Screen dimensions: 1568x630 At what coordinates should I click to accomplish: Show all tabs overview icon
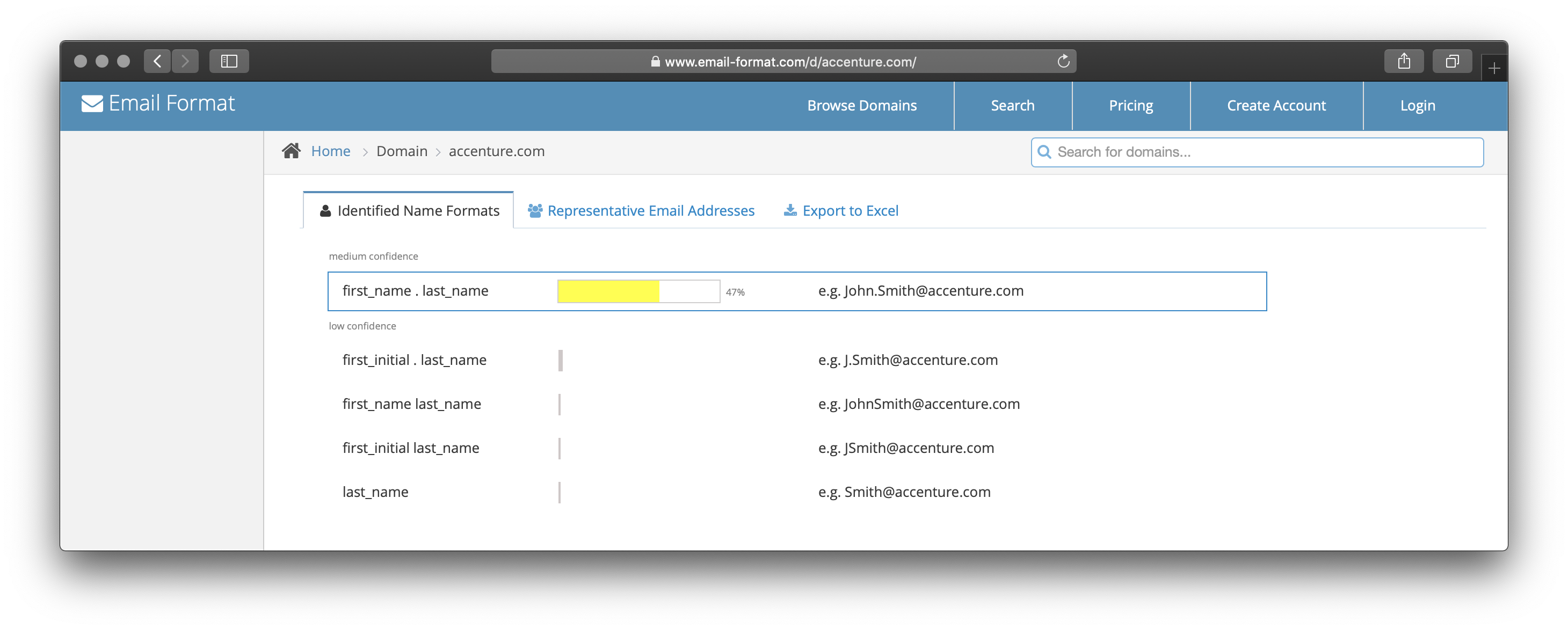pyautogui.click(x=1451, y=61)
